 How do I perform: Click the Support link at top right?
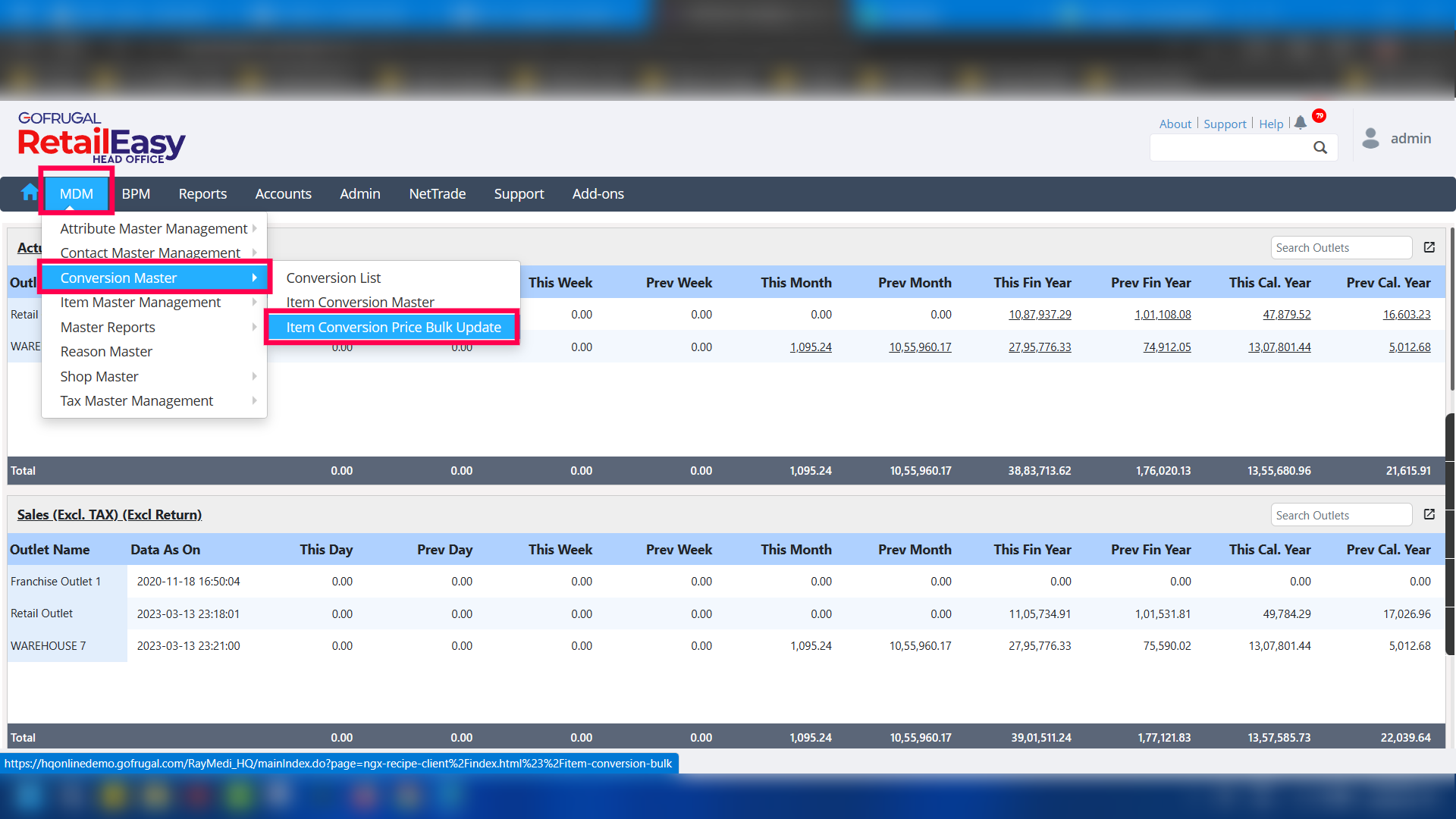pyautogui.click(x=1224, y=124)
